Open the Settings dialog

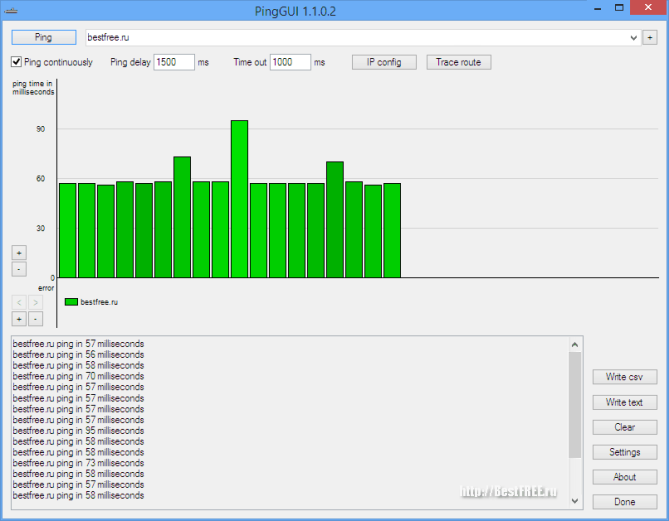pyautogui.click(x=624, y=452)
